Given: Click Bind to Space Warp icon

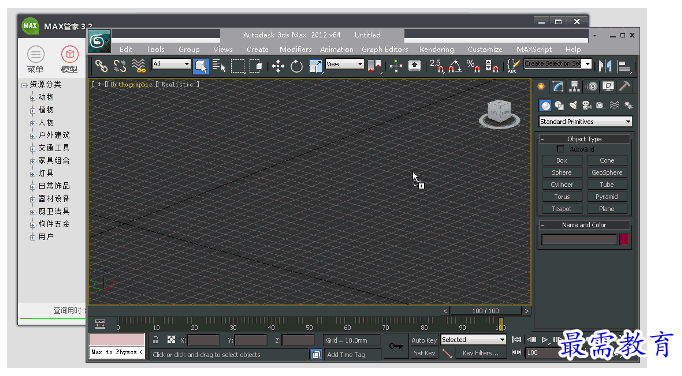Looking at the screenshot, I should (x=139, y=66).
